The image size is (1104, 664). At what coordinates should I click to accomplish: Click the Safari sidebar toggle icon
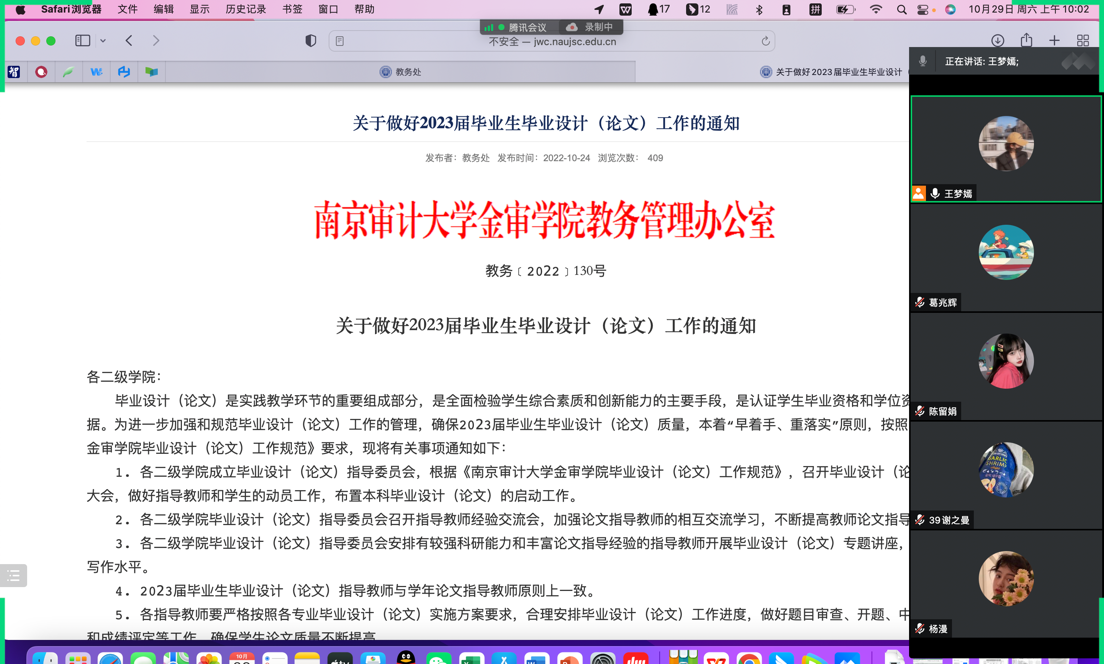tap(83, 41)
